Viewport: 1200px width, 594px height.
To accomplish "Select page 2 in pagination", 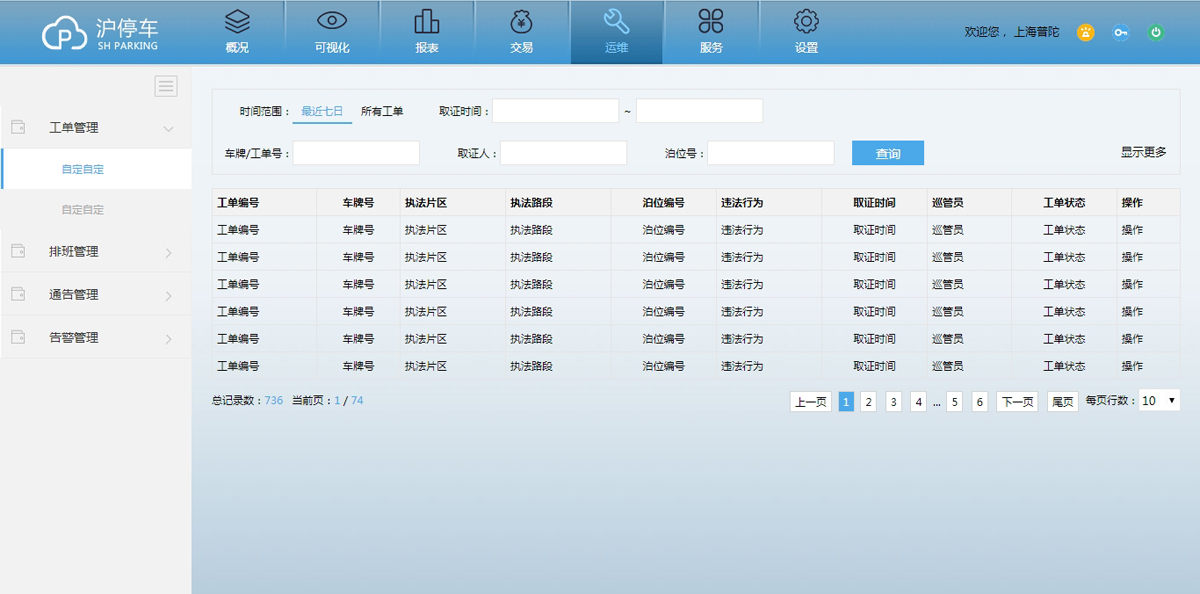I will point(869,401).
